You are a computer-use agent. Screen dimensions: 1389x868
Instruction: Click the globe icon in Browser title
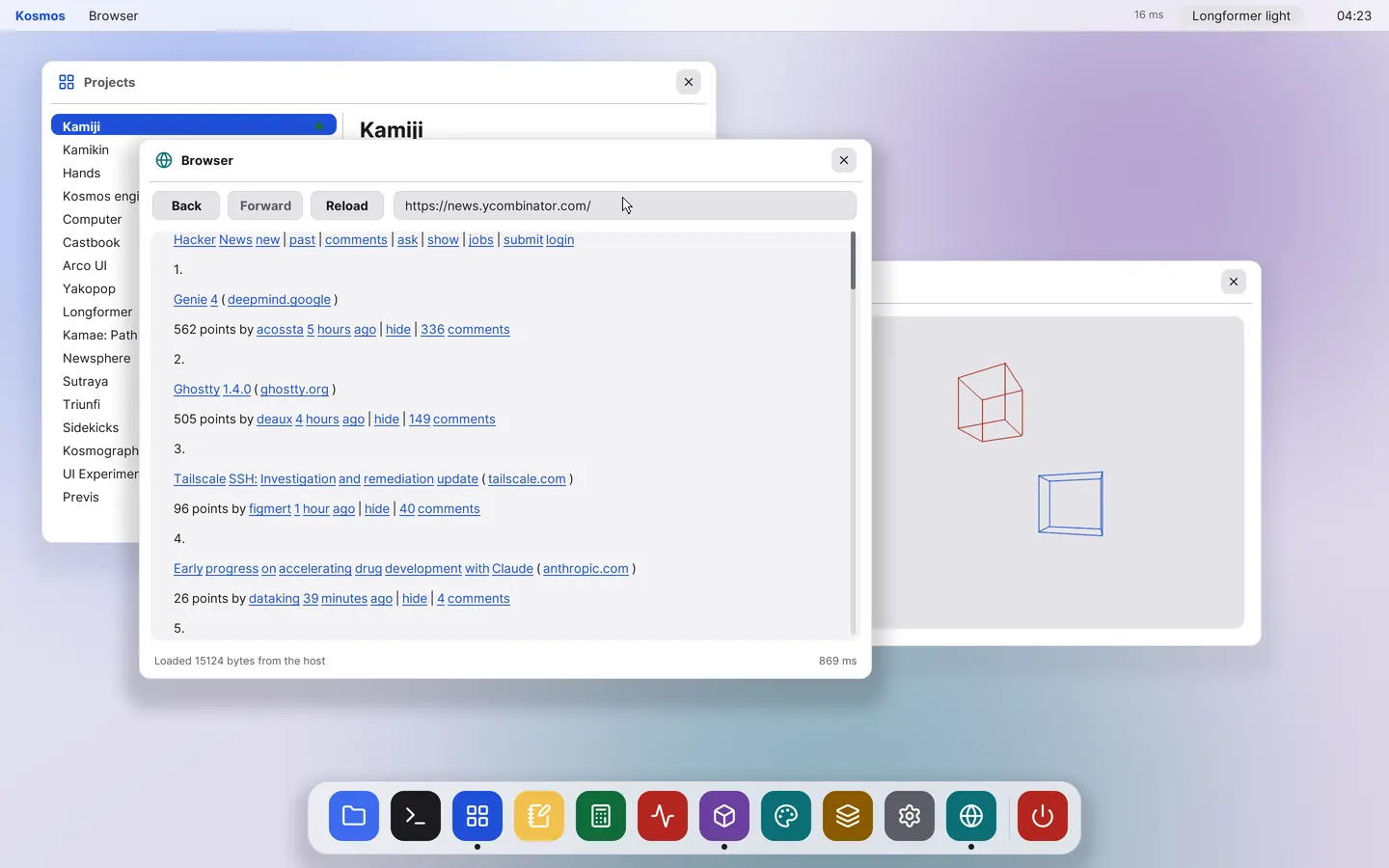click(164, 160)
